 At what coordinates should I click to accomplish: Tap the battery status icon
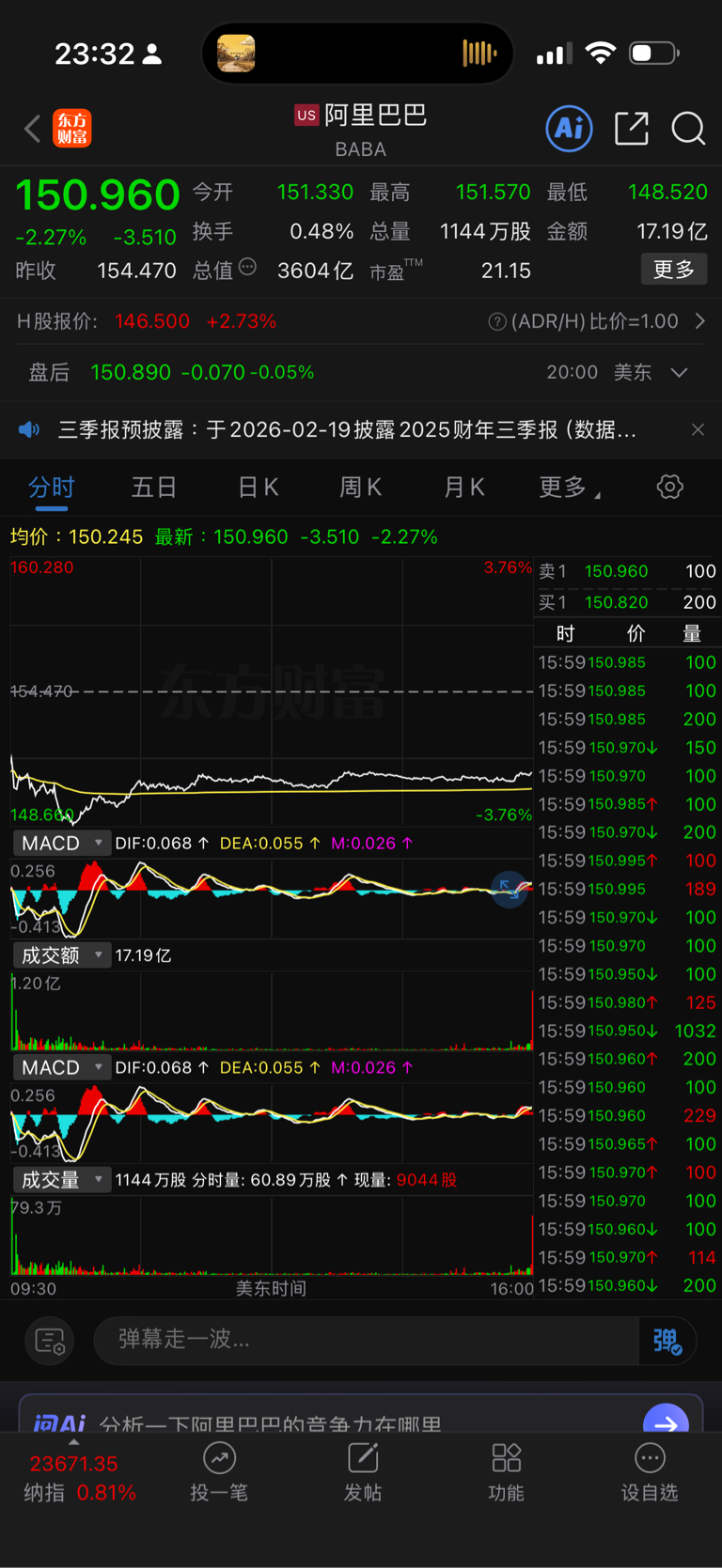pyautogui.click(x=654, y=54)
